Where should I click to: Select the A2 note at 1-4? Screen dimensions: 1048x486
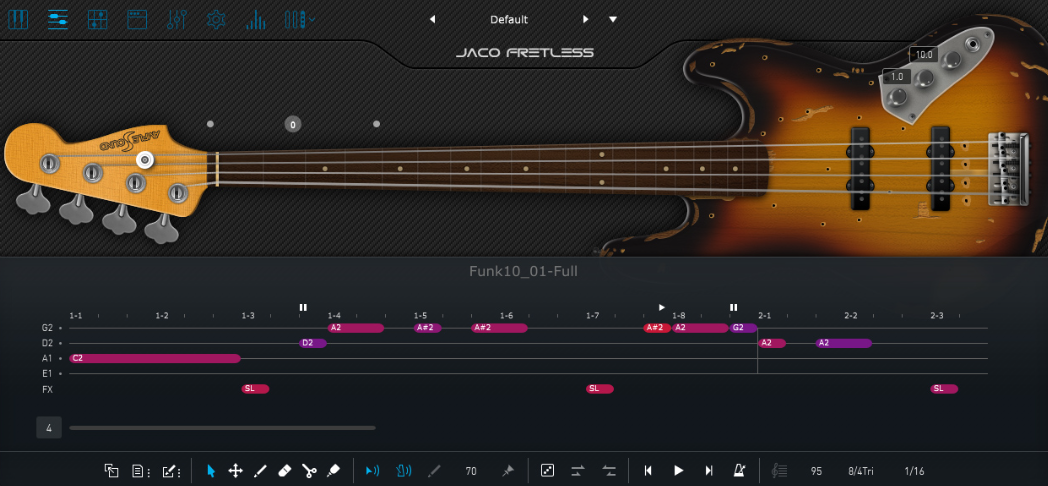coord(356,328)
